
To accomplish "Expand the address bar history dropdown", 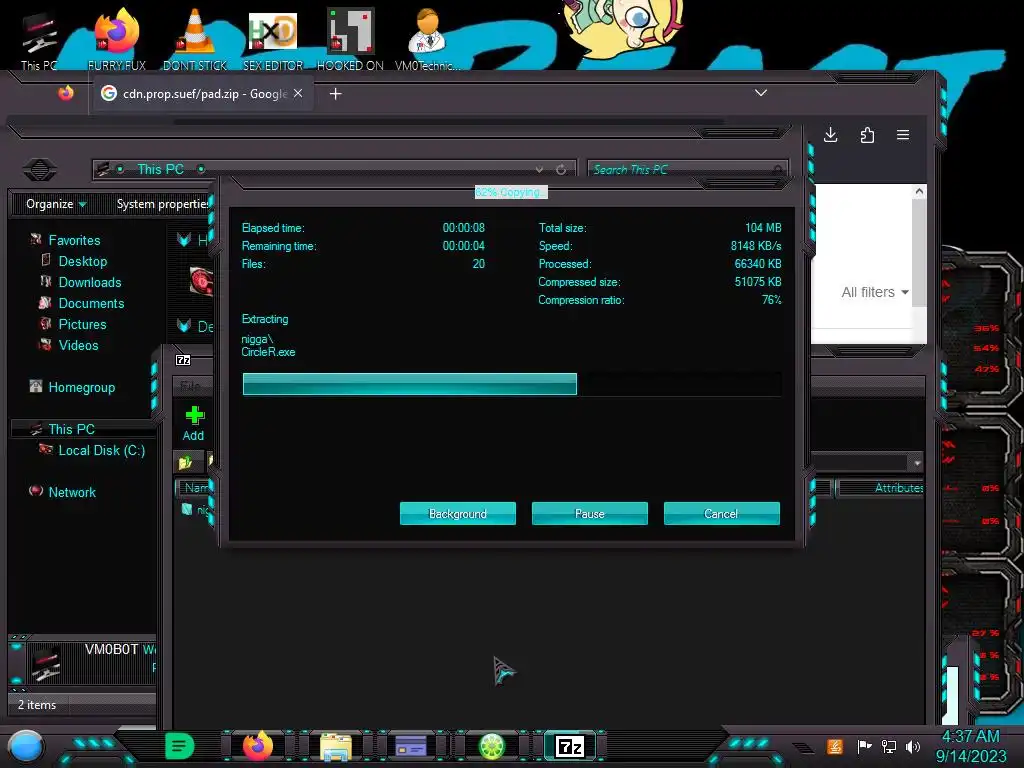I will click(x=539, y=170).
